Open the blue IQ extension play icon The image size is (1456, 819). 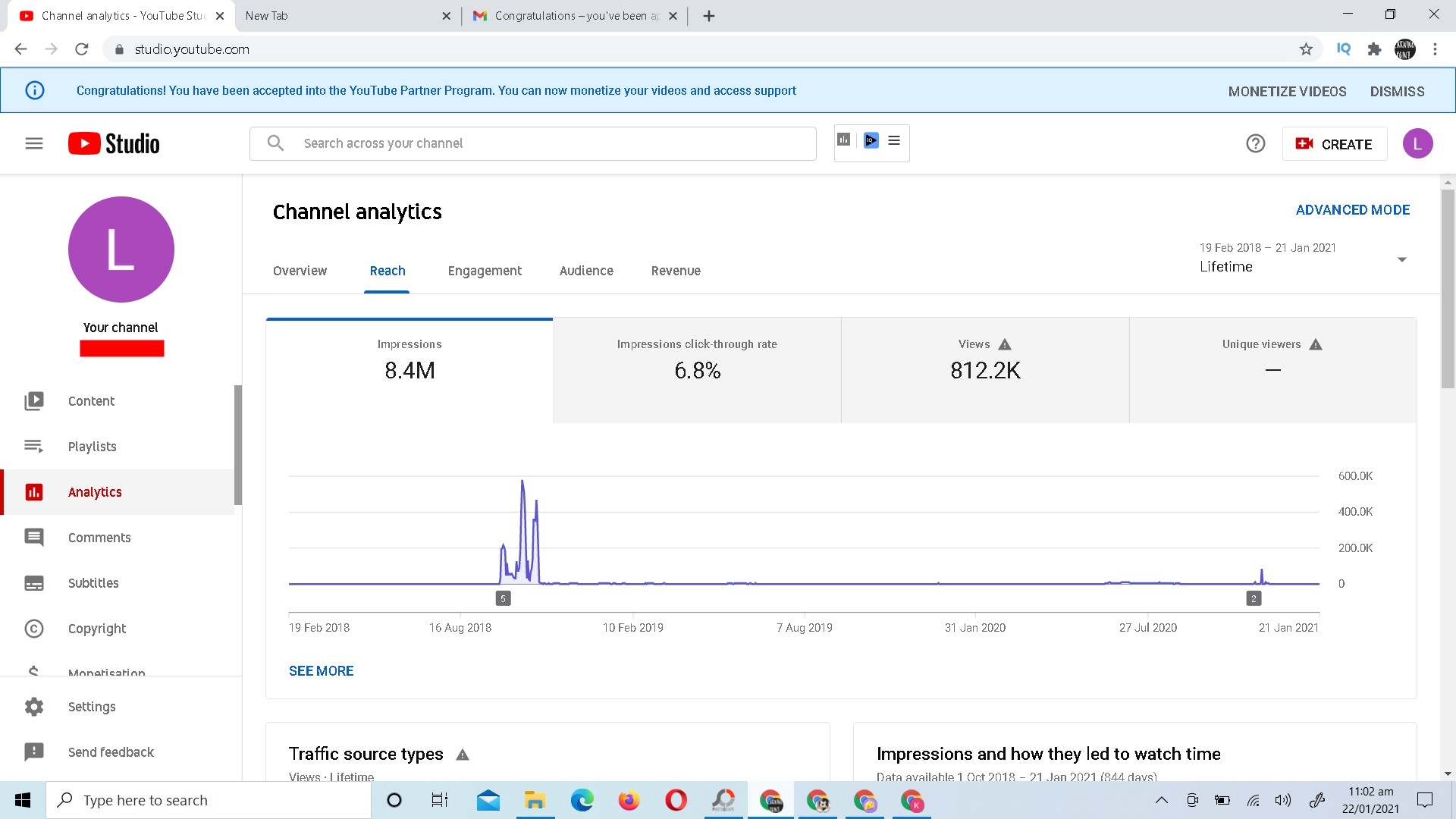click(871, 140)
